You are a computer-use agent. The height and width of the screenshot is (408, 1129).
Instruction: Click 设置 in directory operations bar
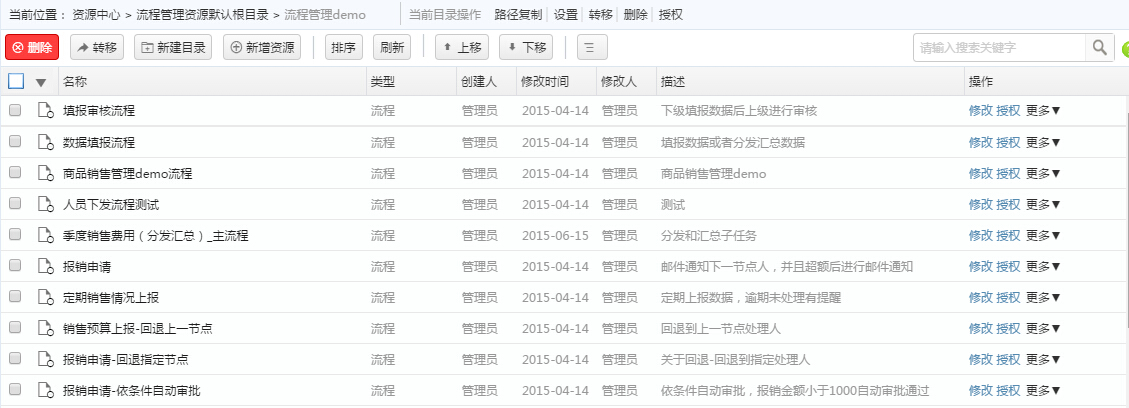[566, 15]
